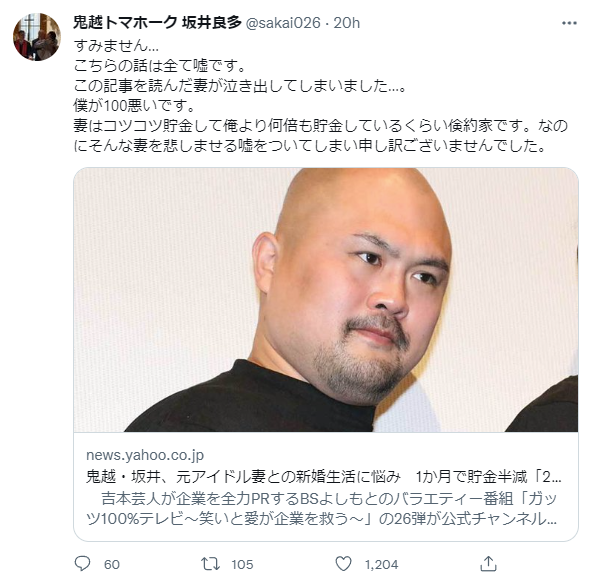
Task: Open the share tweet icon
Action: tap(488, 564)
